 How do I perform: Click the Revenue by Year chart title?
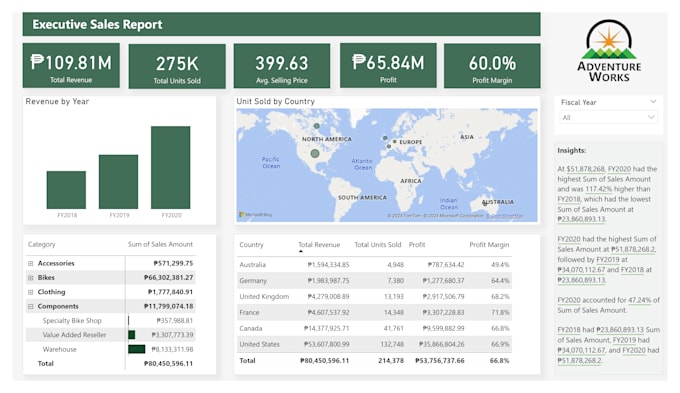pyautogui.click(x=57, y=102)
